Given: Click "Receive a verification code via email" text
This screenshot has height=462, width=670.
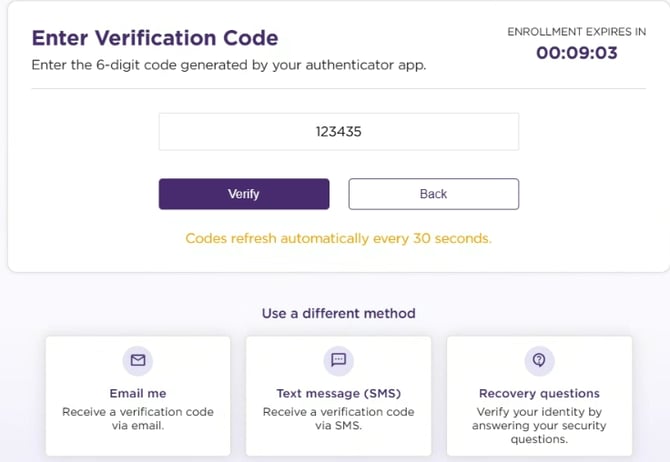Looking at the screenshot, I should coord(138,418).
